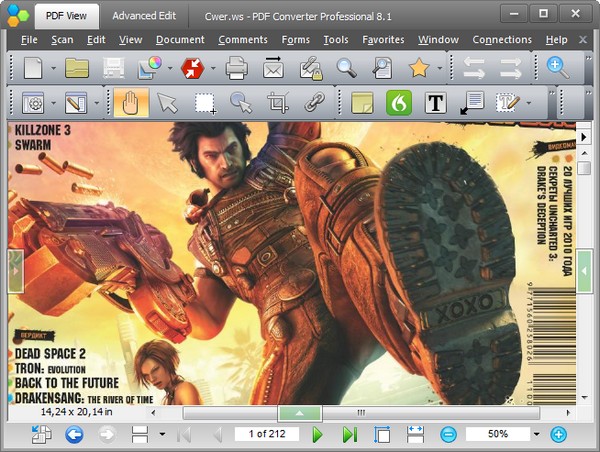The width and height of the screenshot is (600, 452).
Task: Switch to the PDF View tab
Action: point(66,16)
